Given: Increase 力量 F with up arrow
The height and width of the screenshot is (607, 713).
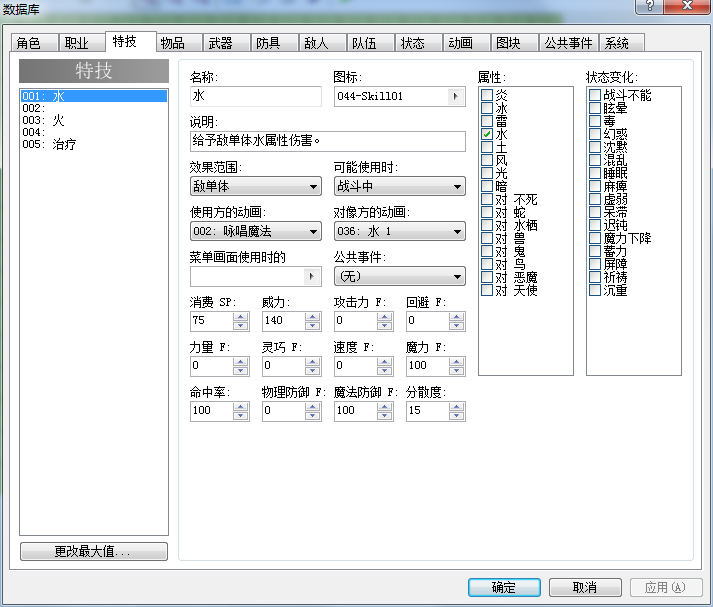Looking at the screenshot, I should coord(241,362).
